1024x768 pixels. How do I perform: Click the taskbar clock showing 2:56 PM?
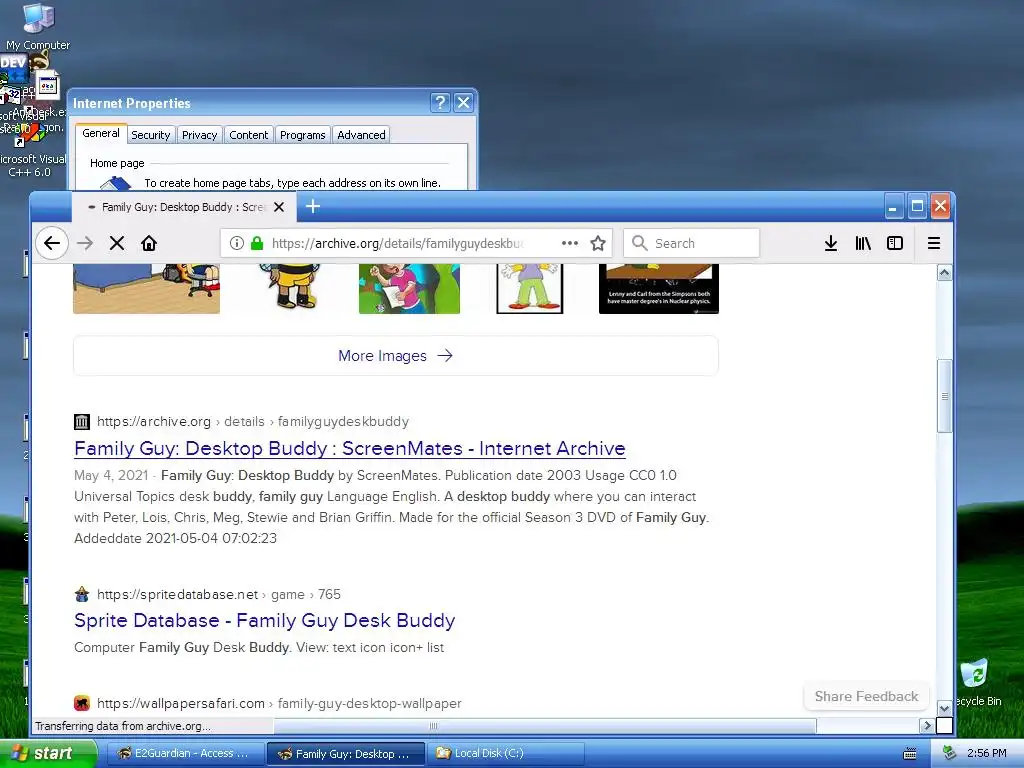point(986,753)
